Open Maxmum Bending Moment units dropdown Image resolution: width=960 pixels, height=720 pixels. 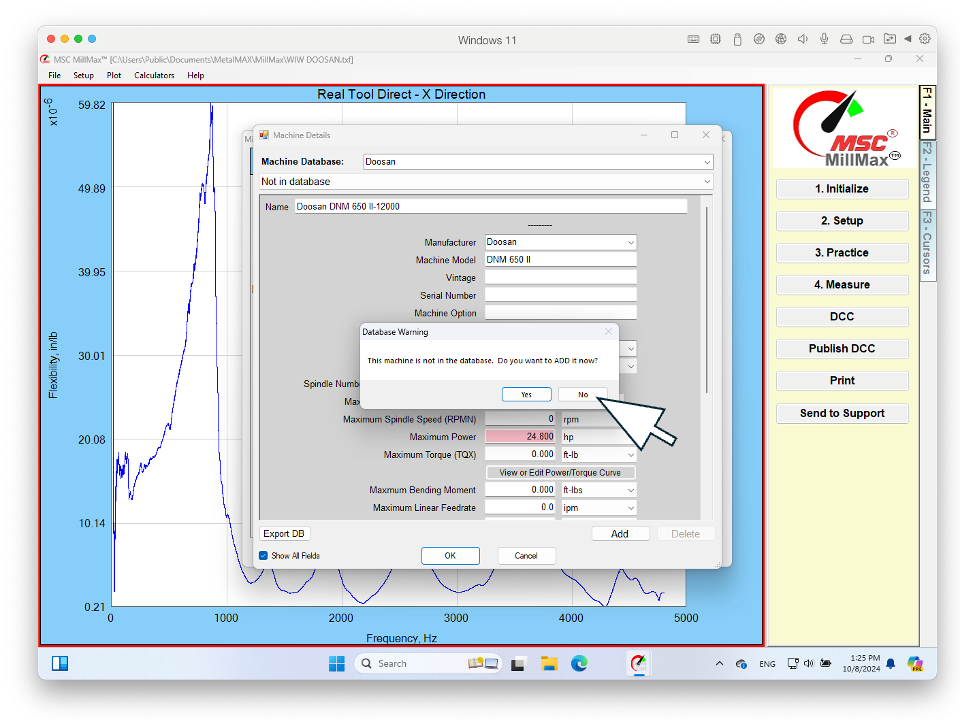[x=631, y=490]
